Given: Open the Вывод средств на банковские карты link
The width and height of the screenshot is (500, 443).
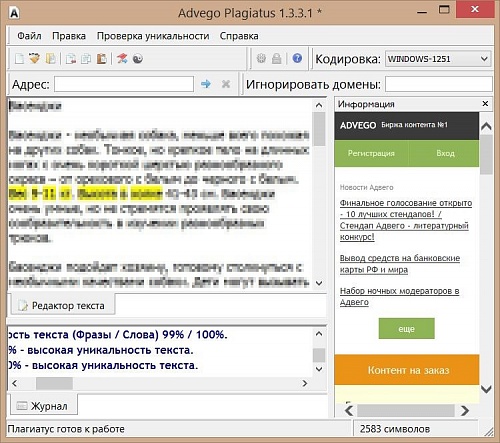Looking at the screenshot, I should 400,264.
